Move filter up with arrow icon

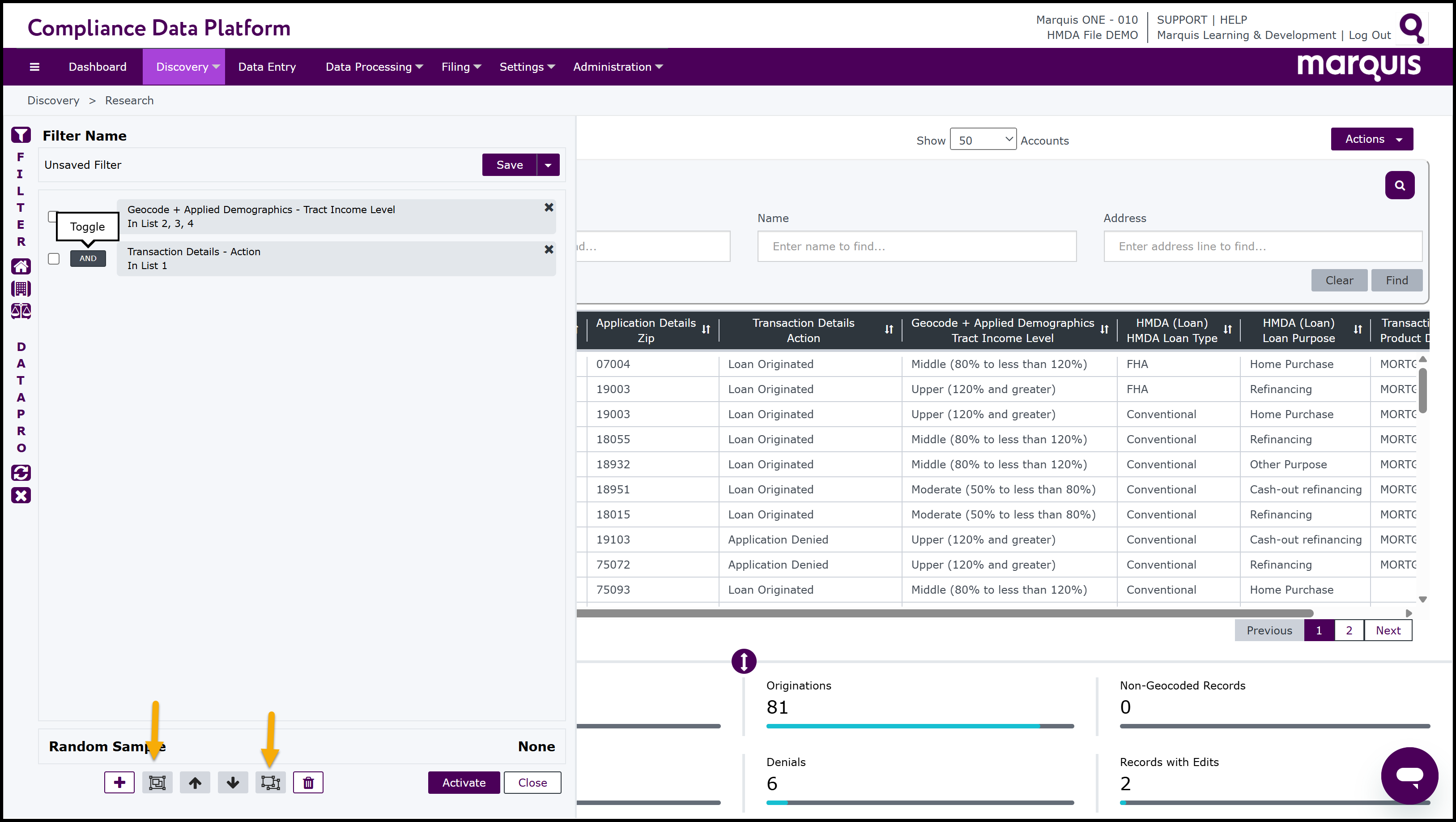[195, 783]
